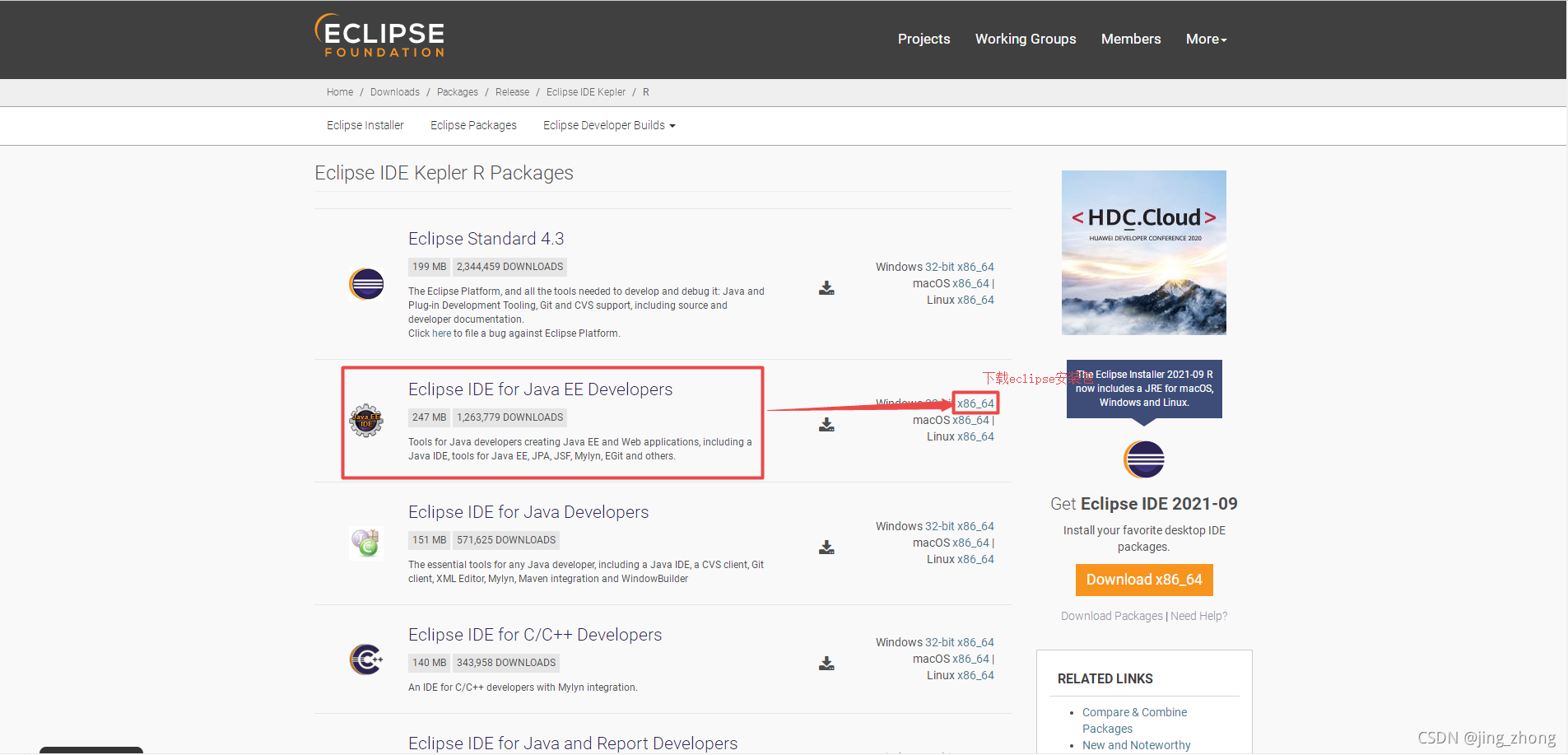Open Projects in the top menu
Image resolution: width=1568 pixels, height=755 pixels.
tap(924, 39)
